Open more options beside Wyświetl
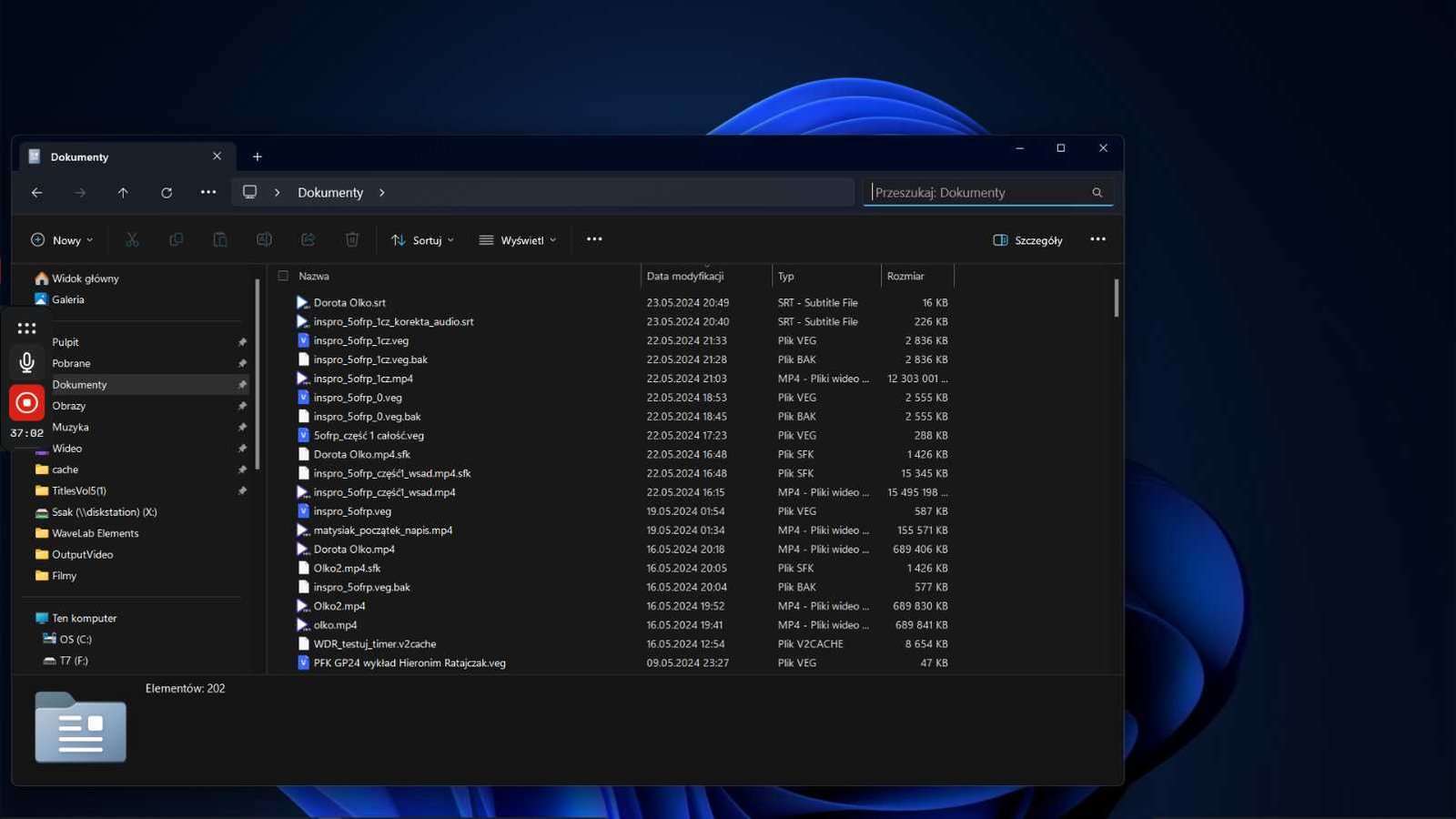The image size is (1456, 819). point(594,239)
